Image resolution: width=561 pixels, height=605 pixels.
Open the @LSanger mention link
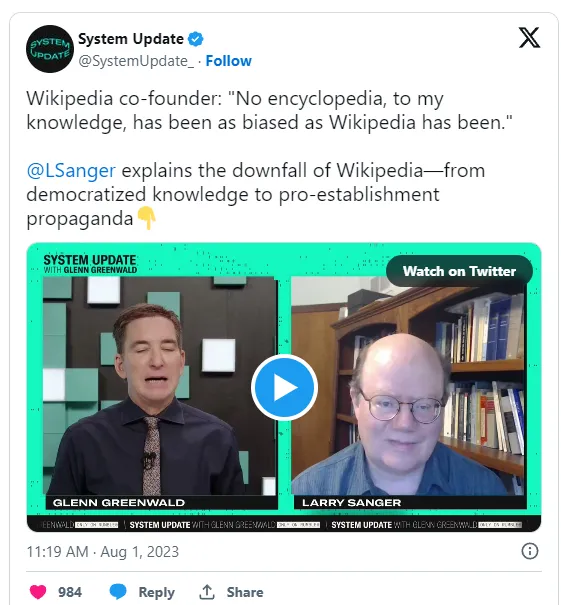[71, 170]
